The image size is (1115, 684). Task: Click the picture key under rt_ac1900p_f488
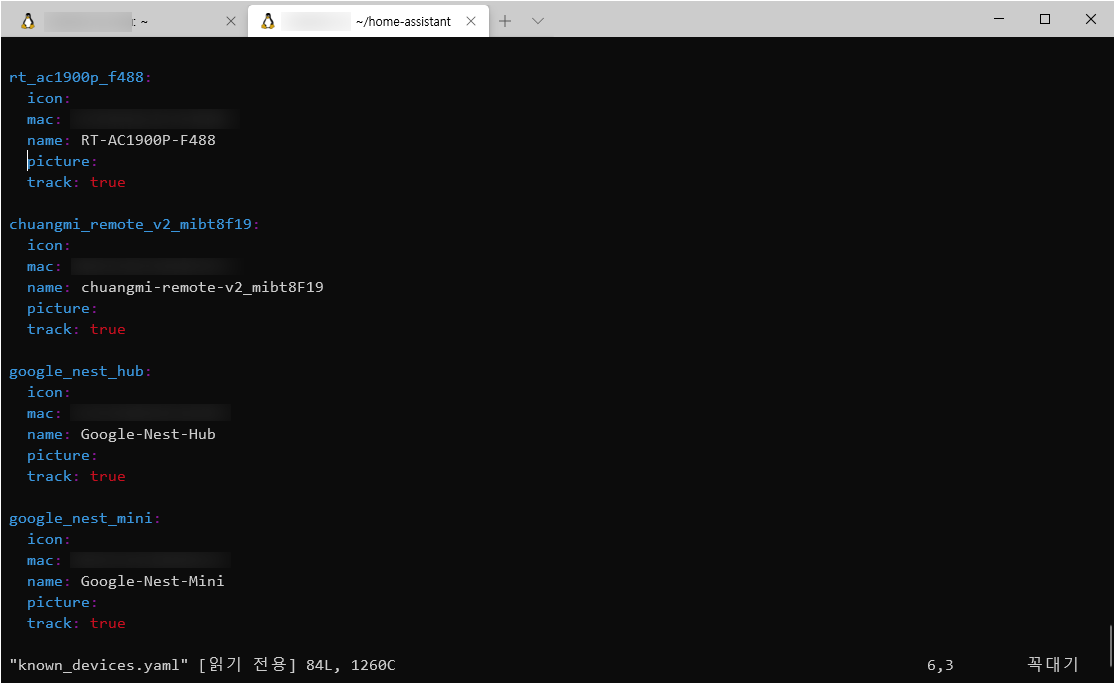pos(58,161)
